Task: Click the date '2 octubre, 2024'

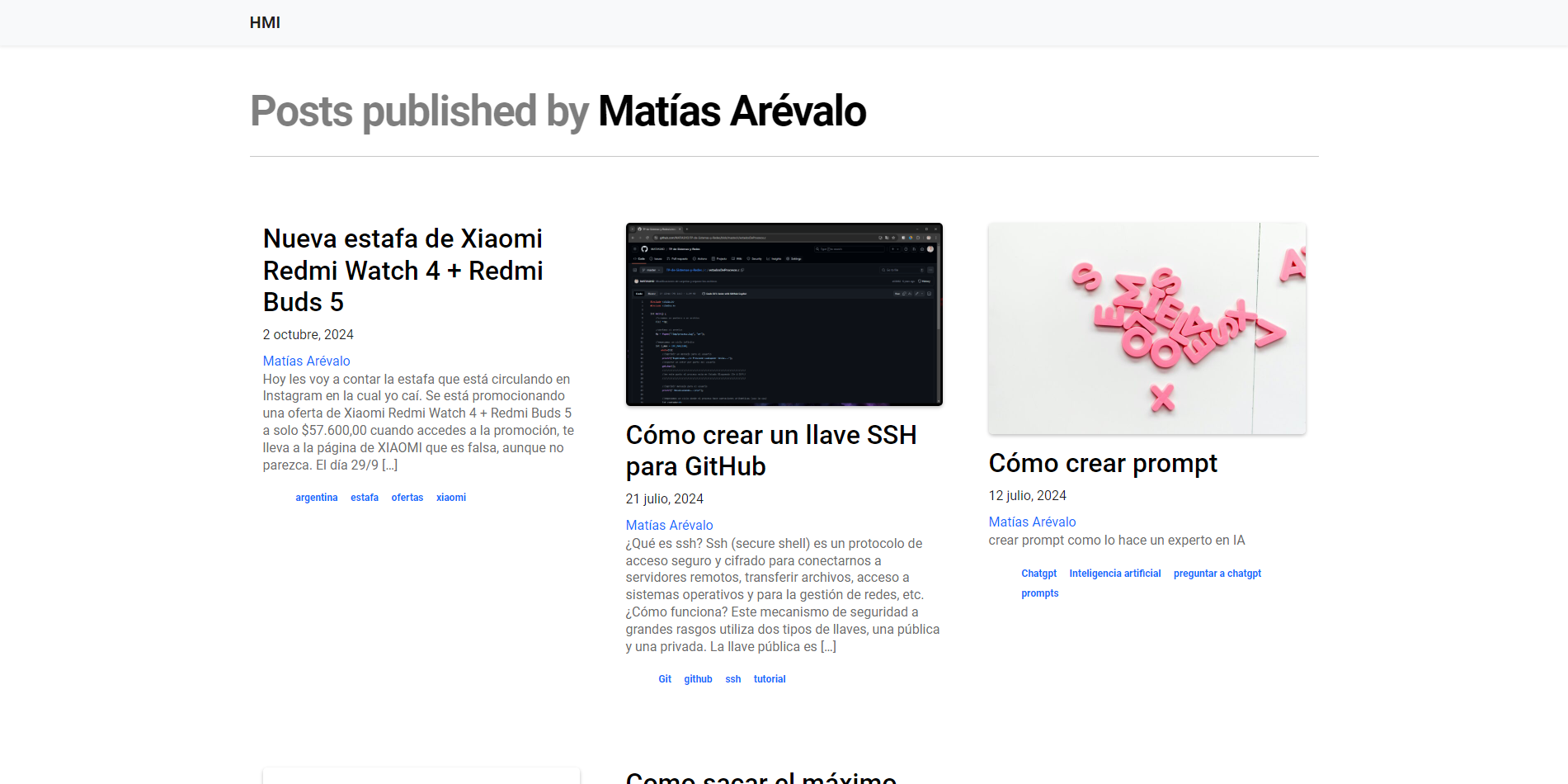Action: point(308,334)
